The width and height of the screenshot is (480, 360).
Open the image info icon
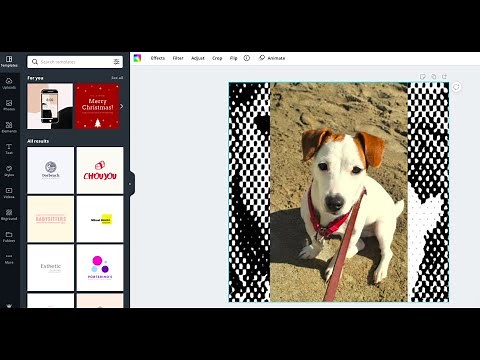coord(247,58)
